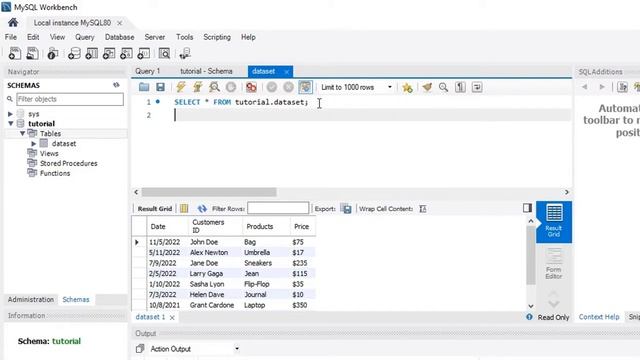Open the Database menu
The width and height of the screenshot is (640, 360).
[120, 37]
